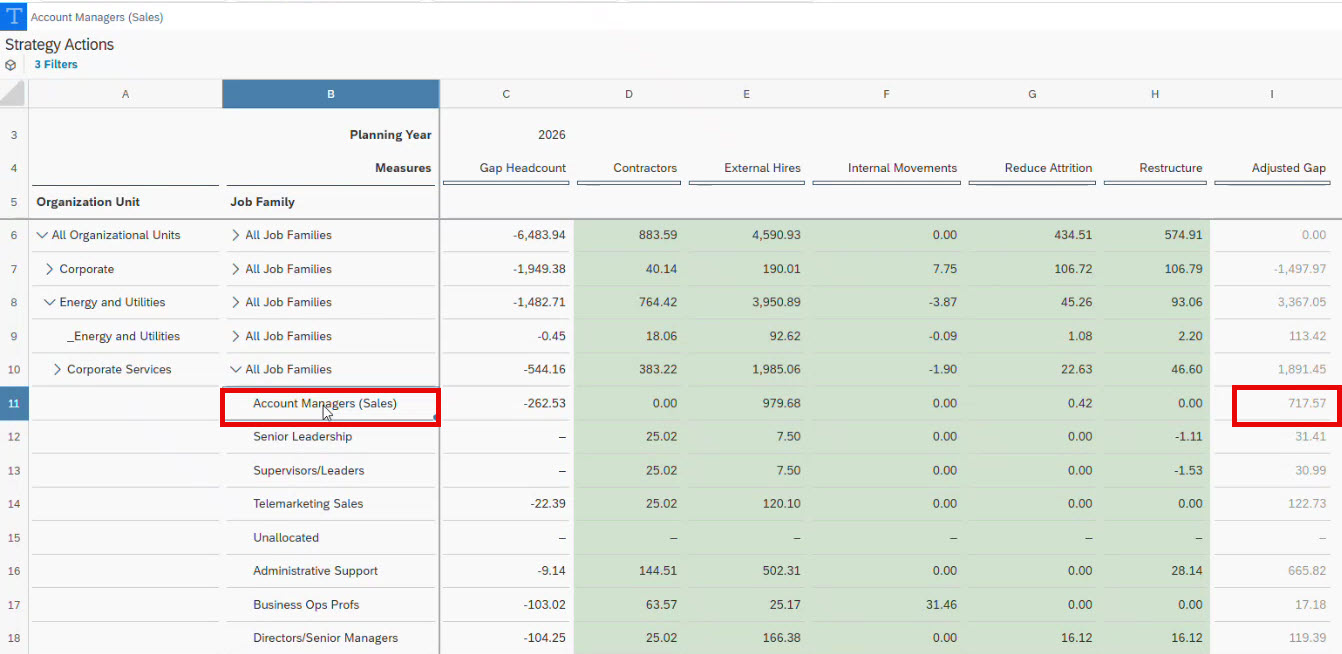Select the Telemarketing Sales job family cell

308,504
